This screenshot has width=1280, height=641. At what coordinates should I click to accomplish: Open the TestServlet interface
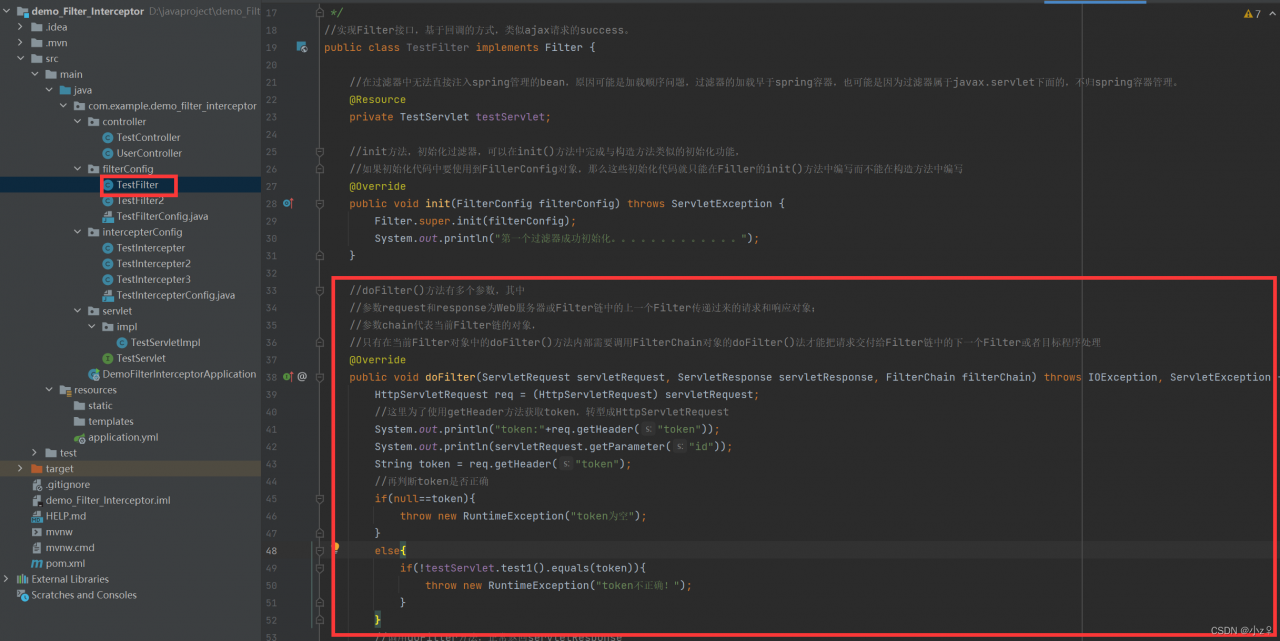coord(141,358)
